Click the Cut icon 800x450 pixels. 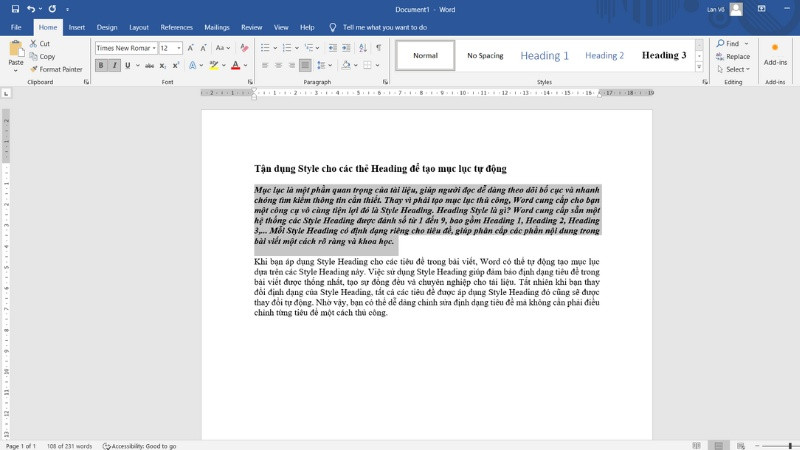39,44
